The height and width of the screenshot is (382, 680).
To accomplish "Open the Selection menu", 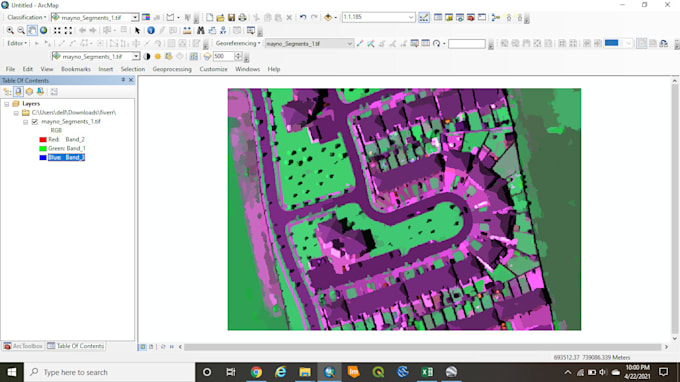I will click(133, 69).
